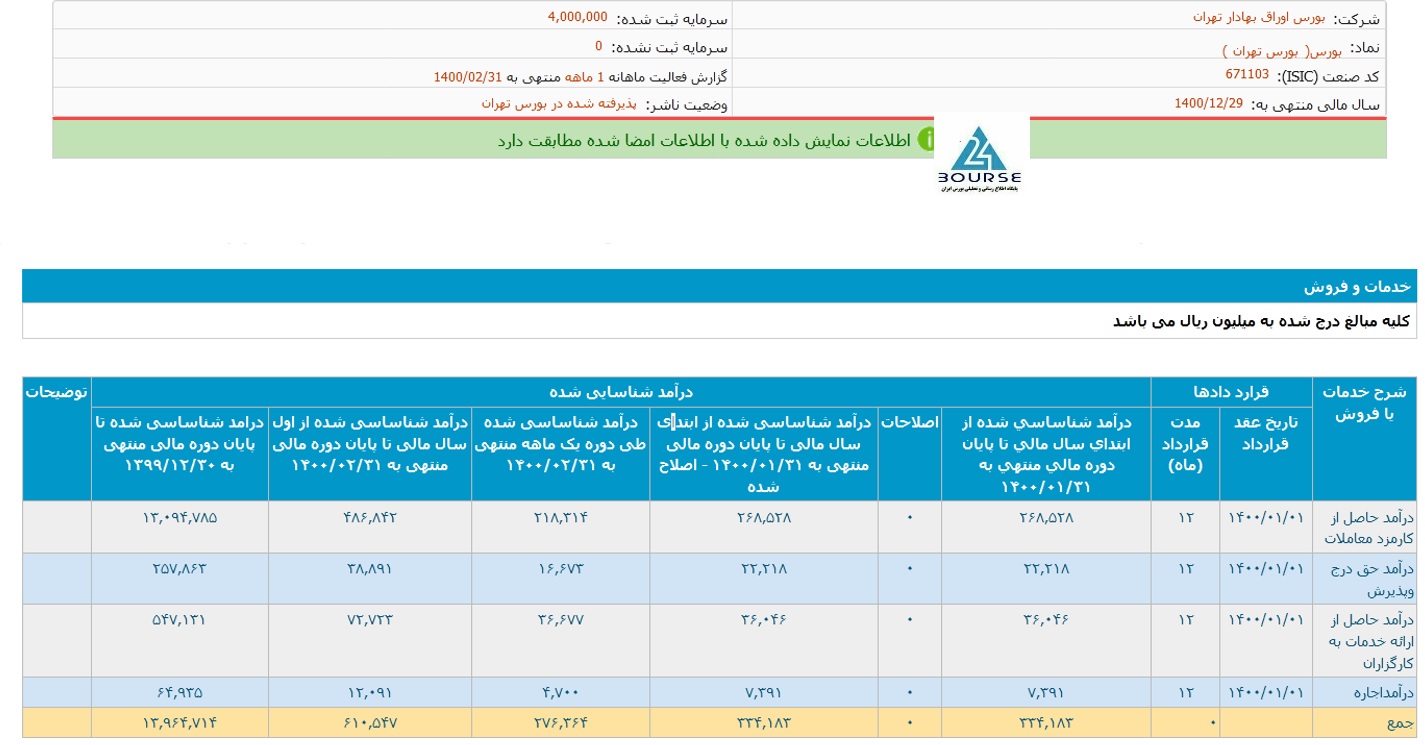Click value ۴۸۶,۸۴۲ in the commission income row
Image resolution: width=1425 pixels, height=745 pixels.
[x=370, y=518]
